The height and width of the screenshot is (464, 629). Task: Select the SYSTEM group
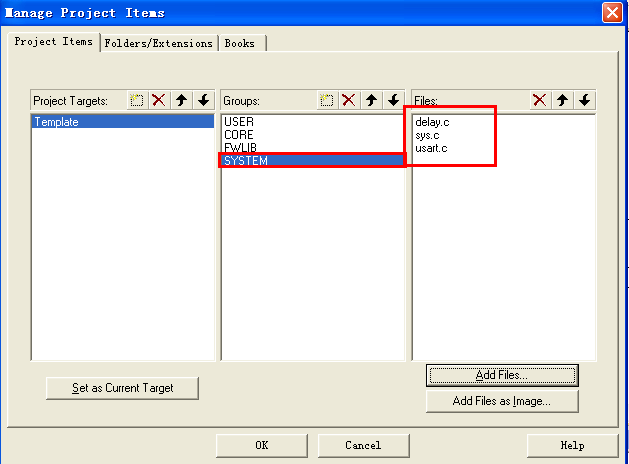[312, 160]
